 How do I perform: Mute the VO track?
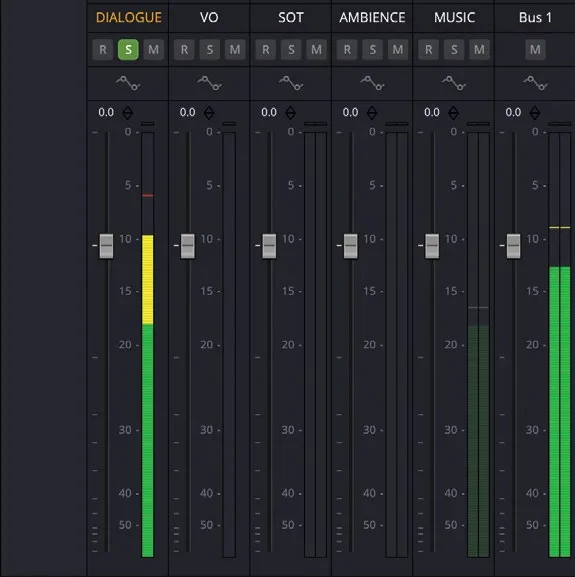(235, 49)
